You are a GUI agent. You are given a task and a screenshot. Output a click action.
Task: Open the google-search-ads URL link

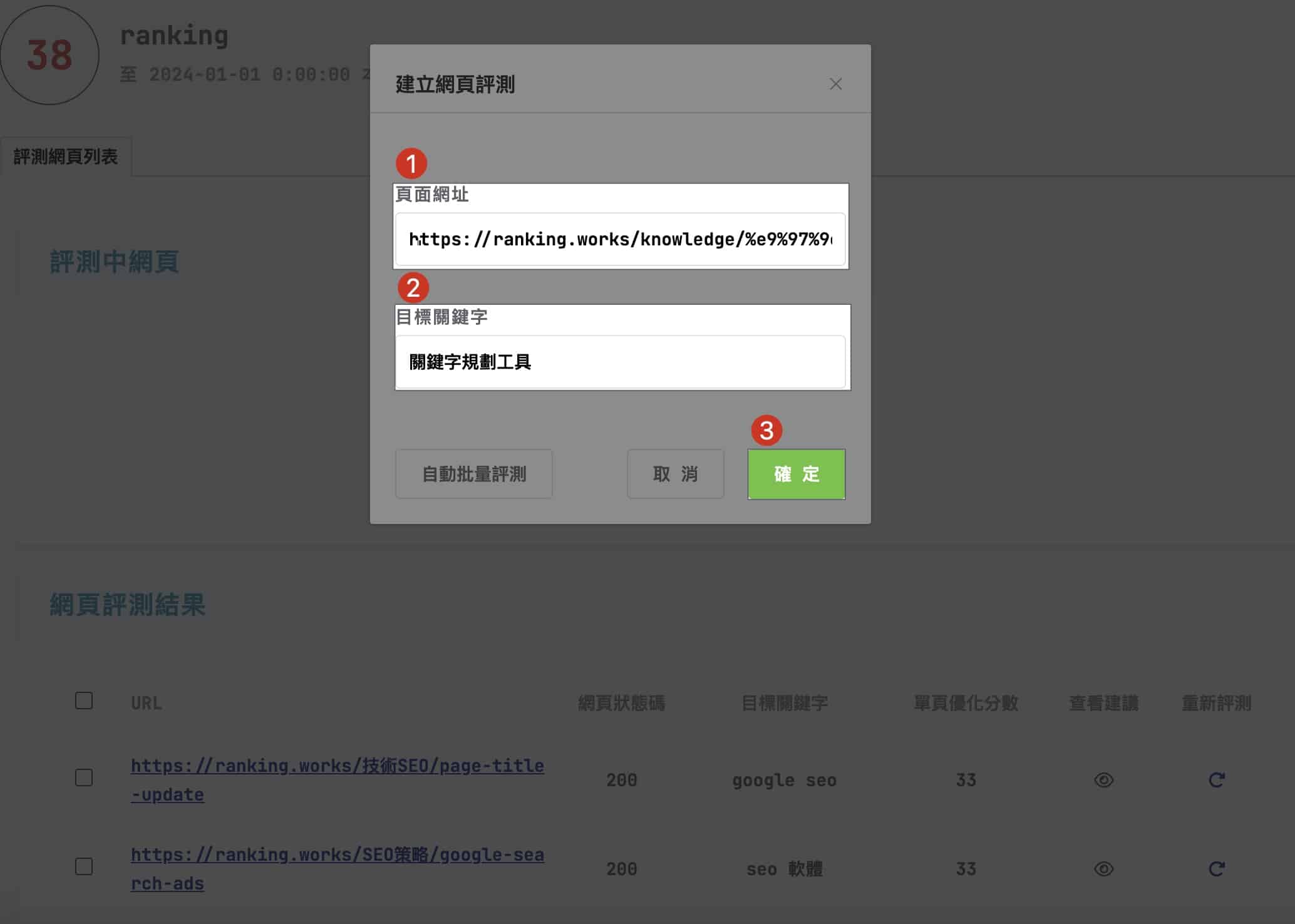337,855
